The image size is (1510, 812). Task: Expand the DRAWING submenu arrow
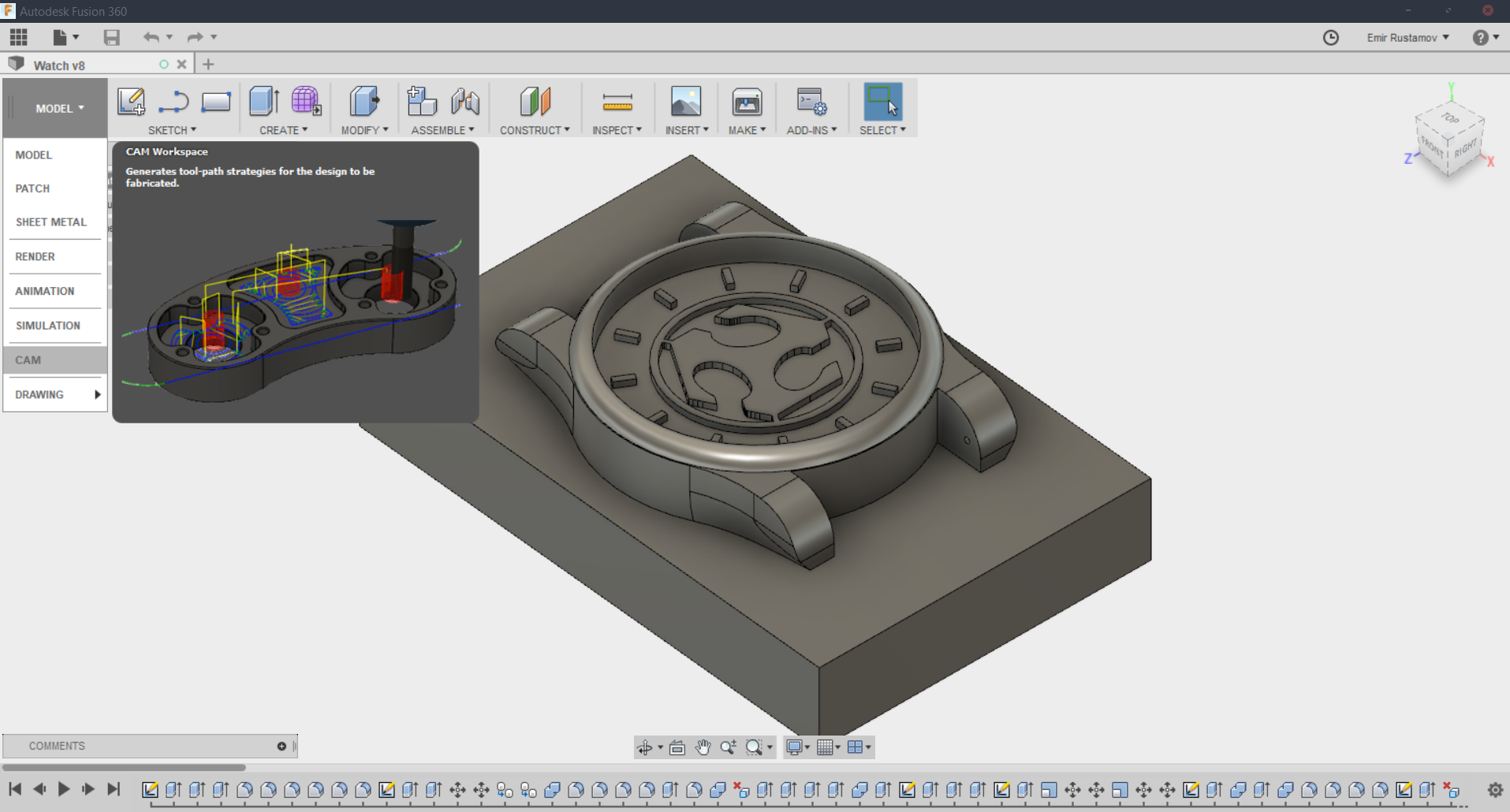point(98,395)
